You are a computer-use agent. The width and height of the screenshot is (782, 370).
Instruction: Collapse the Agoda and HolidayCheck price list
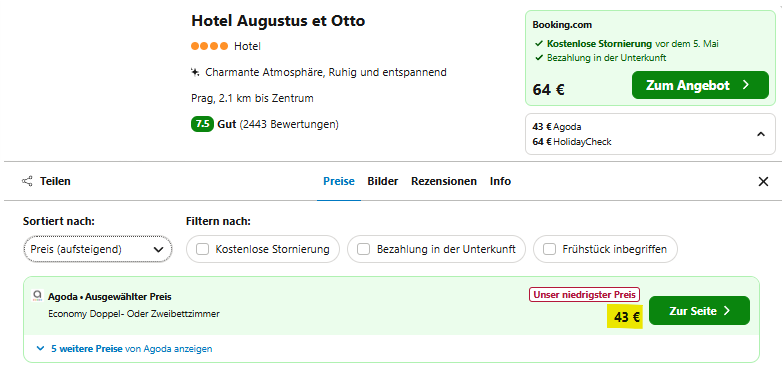click(x=761, y=134)
